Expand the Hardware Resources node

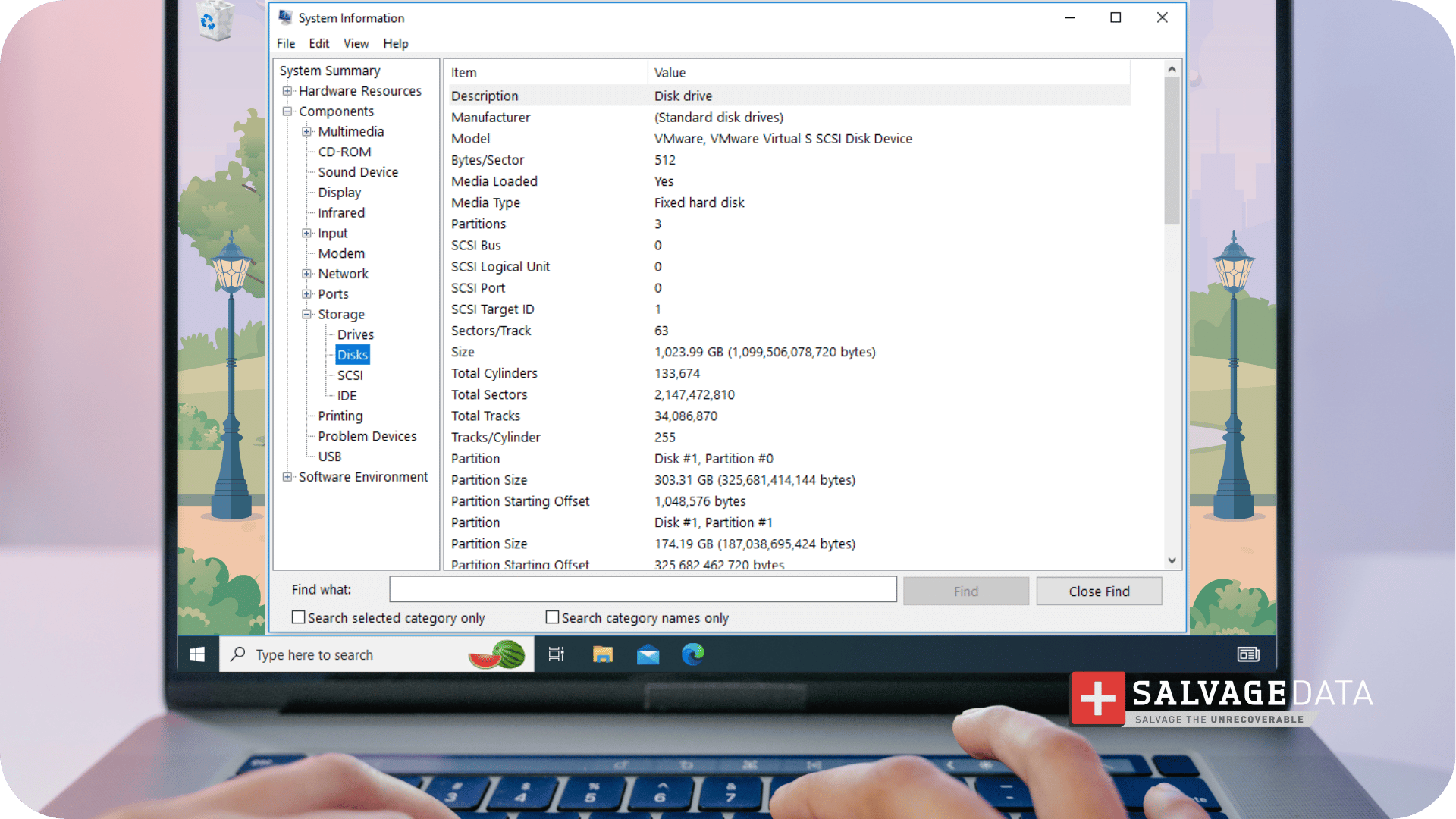point(287,91)
